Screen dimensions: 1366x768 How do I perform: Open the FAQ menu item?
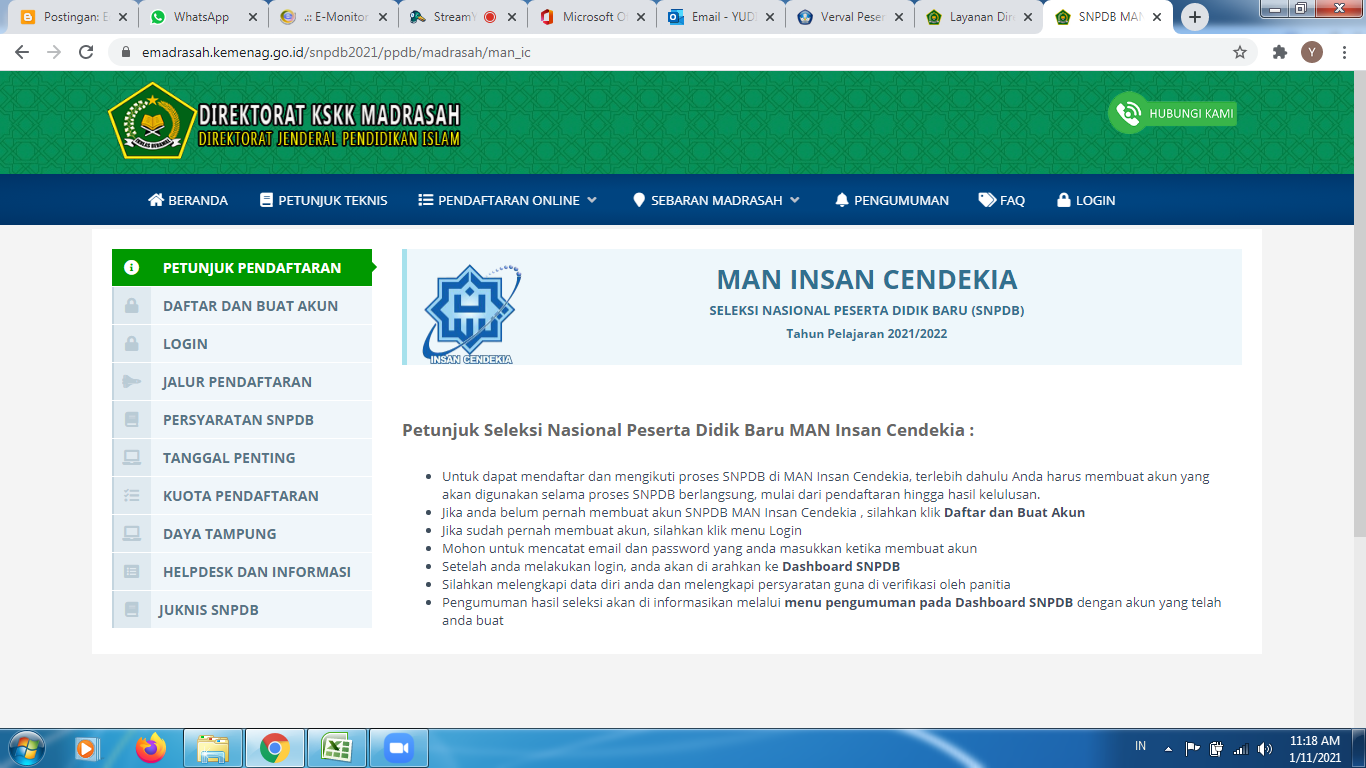pyautogui.click(x=1002, y=200)
